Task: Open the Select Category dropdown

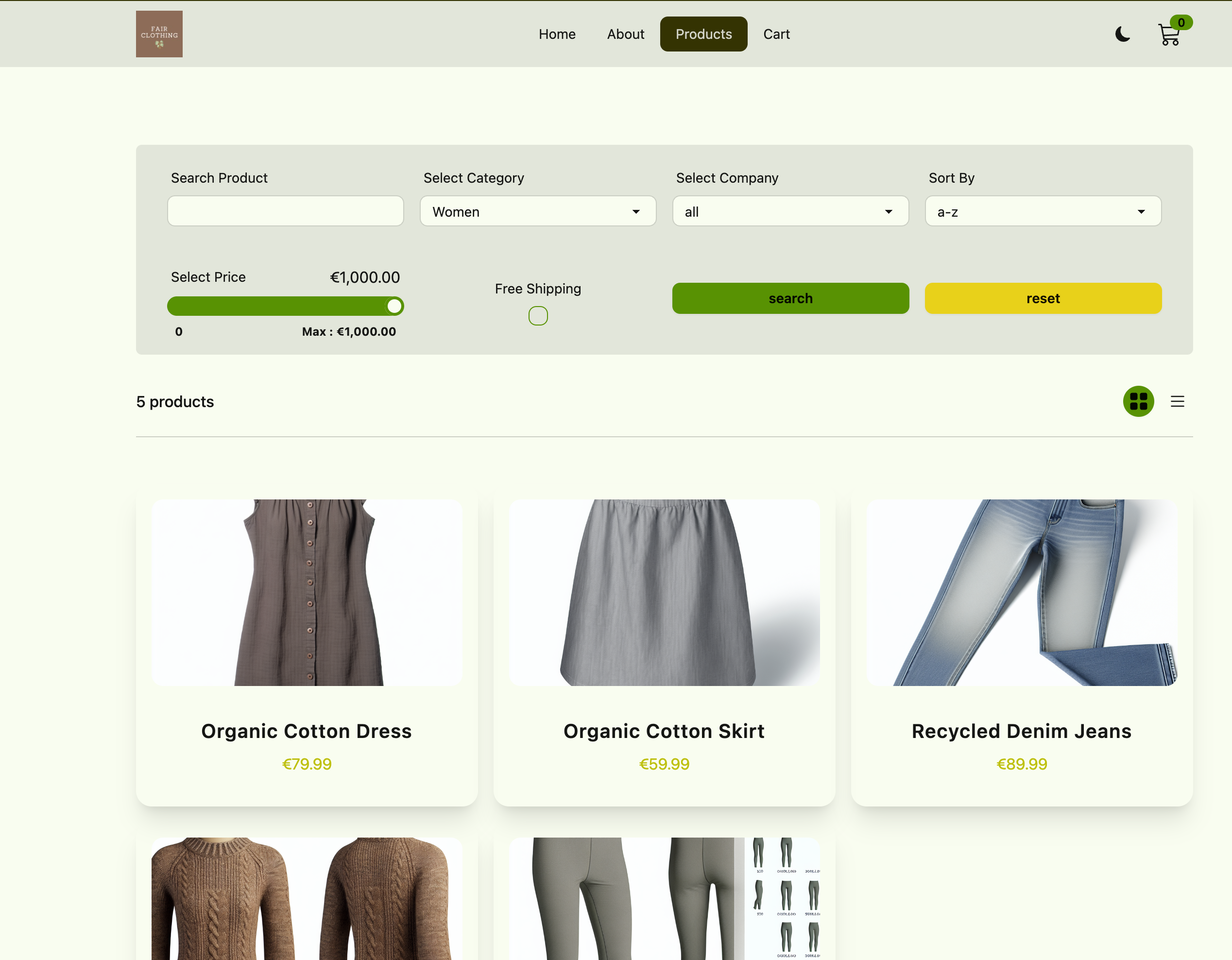Action: pos(538,211)
